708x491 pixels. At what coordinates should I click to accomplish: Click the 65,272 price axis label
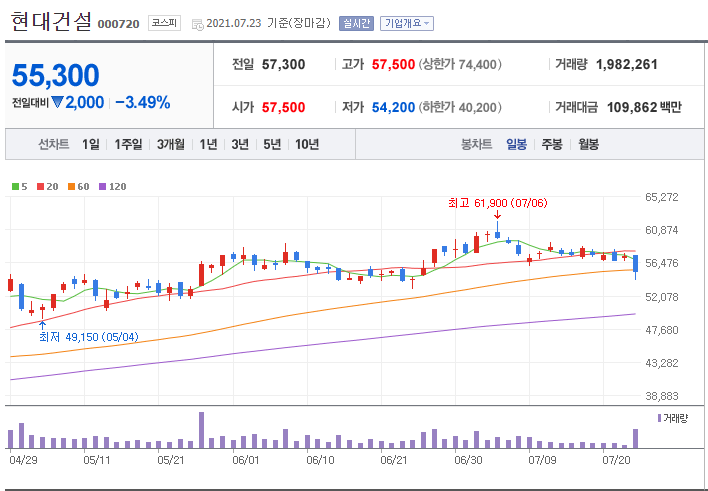pyautogui.click(x=661, y=197)
